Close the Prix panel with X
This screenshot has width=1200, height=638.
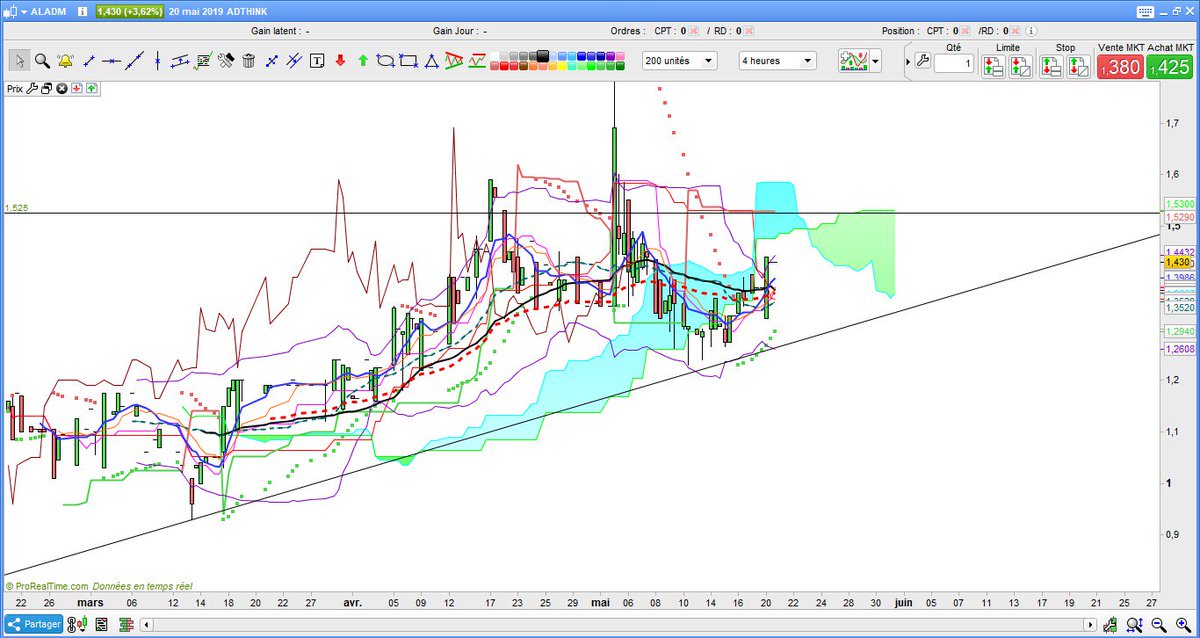(61, 88)
